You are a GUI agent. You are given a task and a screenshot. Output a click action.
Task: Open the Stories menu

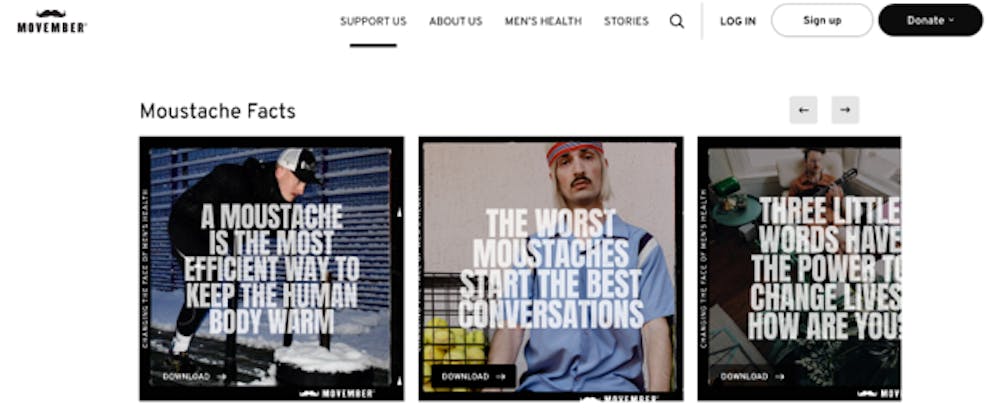pyautogui.click(x=626, y=21)
